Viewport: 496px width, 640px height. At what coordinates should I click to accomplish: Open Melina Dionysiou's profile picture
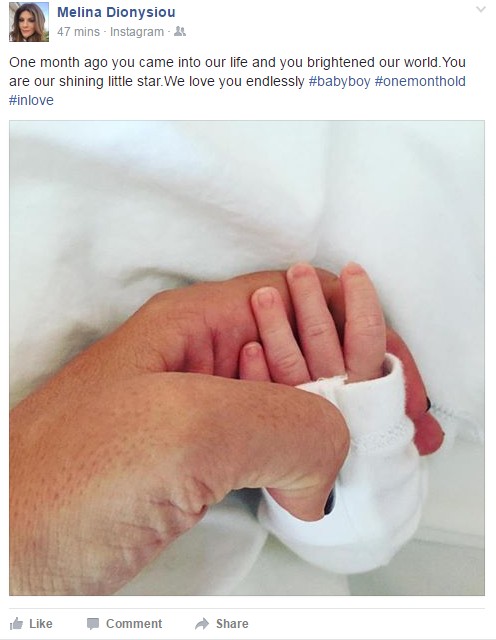[x=29, y=22]
